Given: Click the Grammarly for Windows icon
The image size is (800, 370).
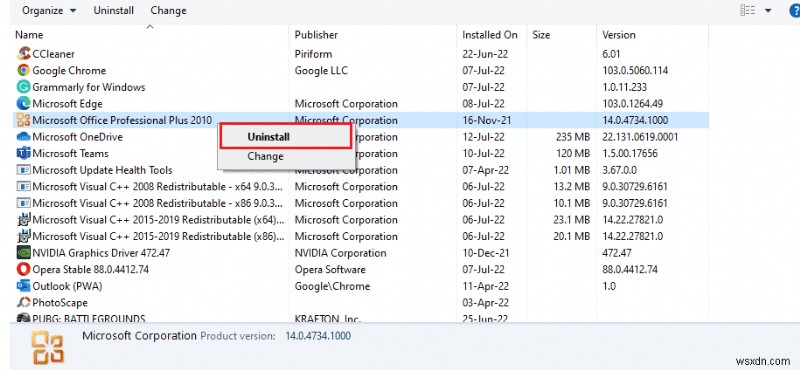Looking at the screenshot, I should [23, 87].
